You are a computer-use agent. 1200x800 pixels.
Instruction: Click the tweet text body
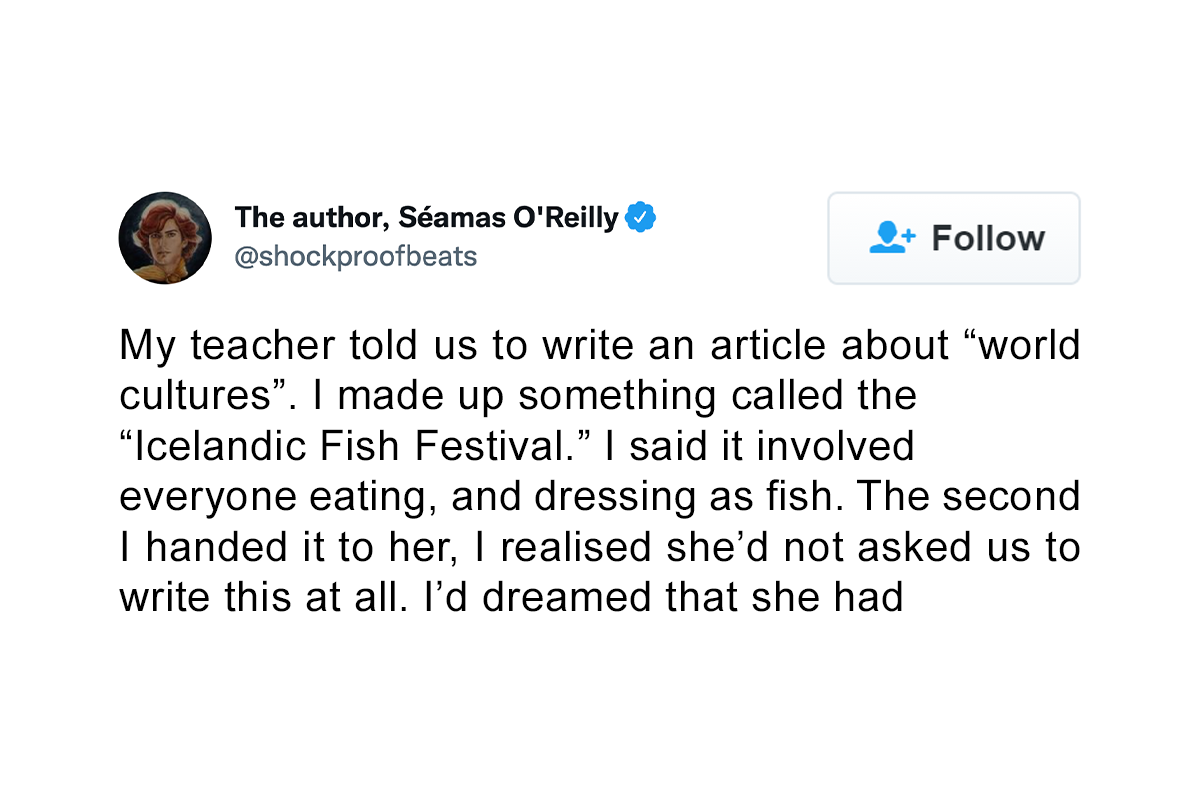tap(600, 470)
